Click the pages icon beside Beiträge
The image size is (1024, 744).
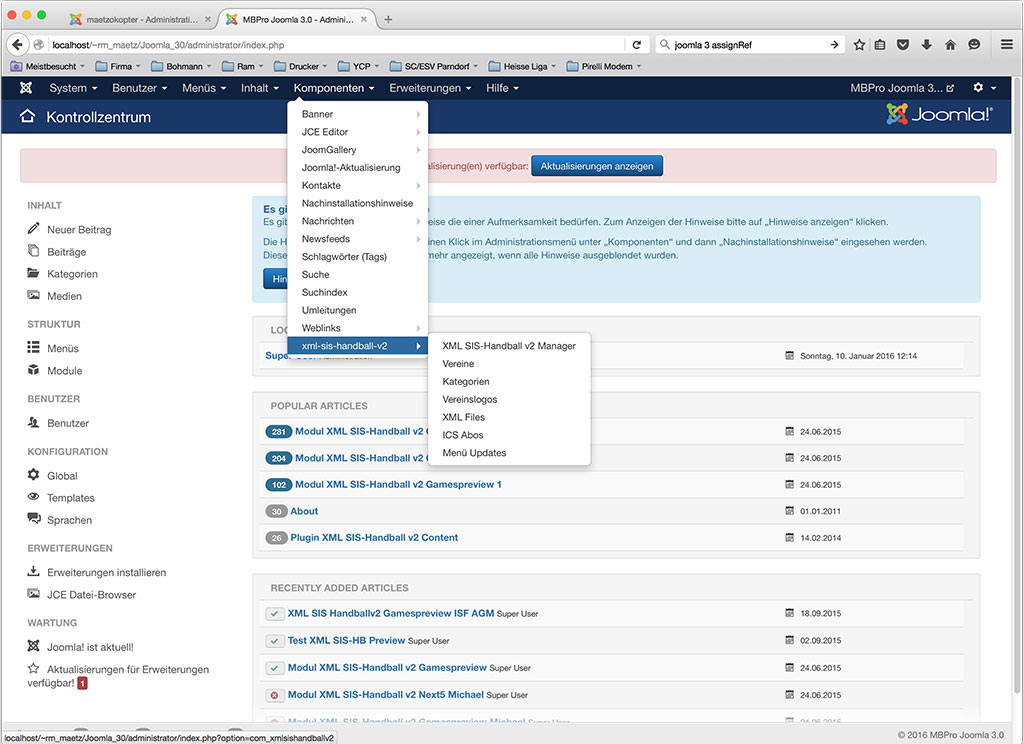click(33, 251)
